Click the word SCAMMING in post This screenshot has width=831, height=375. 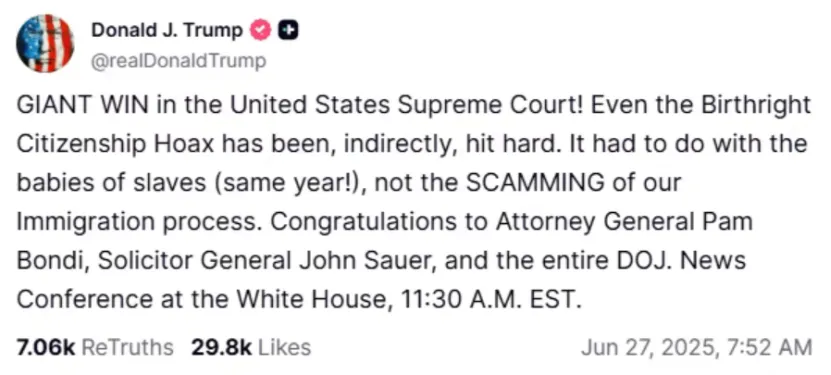[535, 183]
